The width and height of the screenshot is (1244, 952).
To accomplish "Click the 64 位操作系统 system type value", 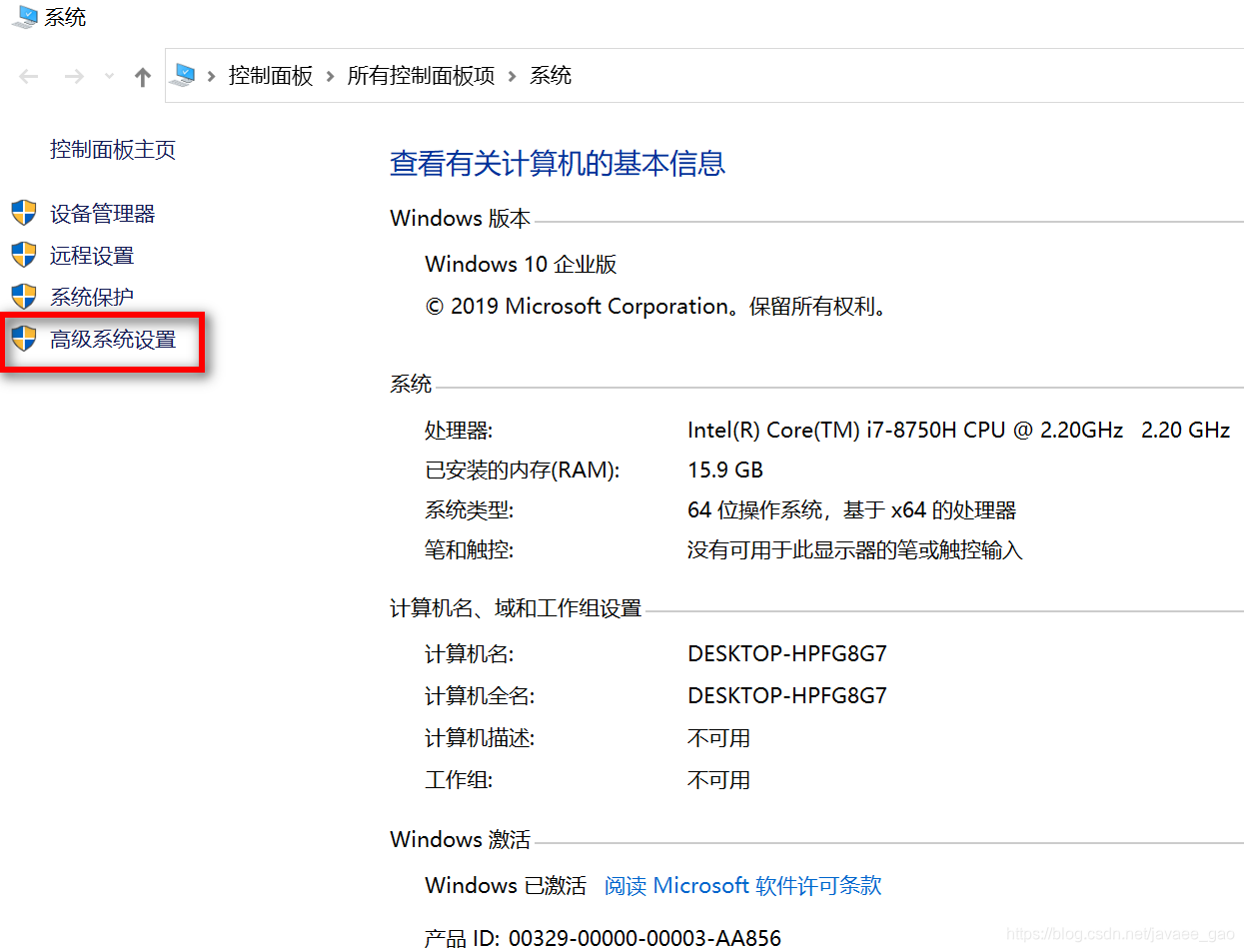I will 851,510.
